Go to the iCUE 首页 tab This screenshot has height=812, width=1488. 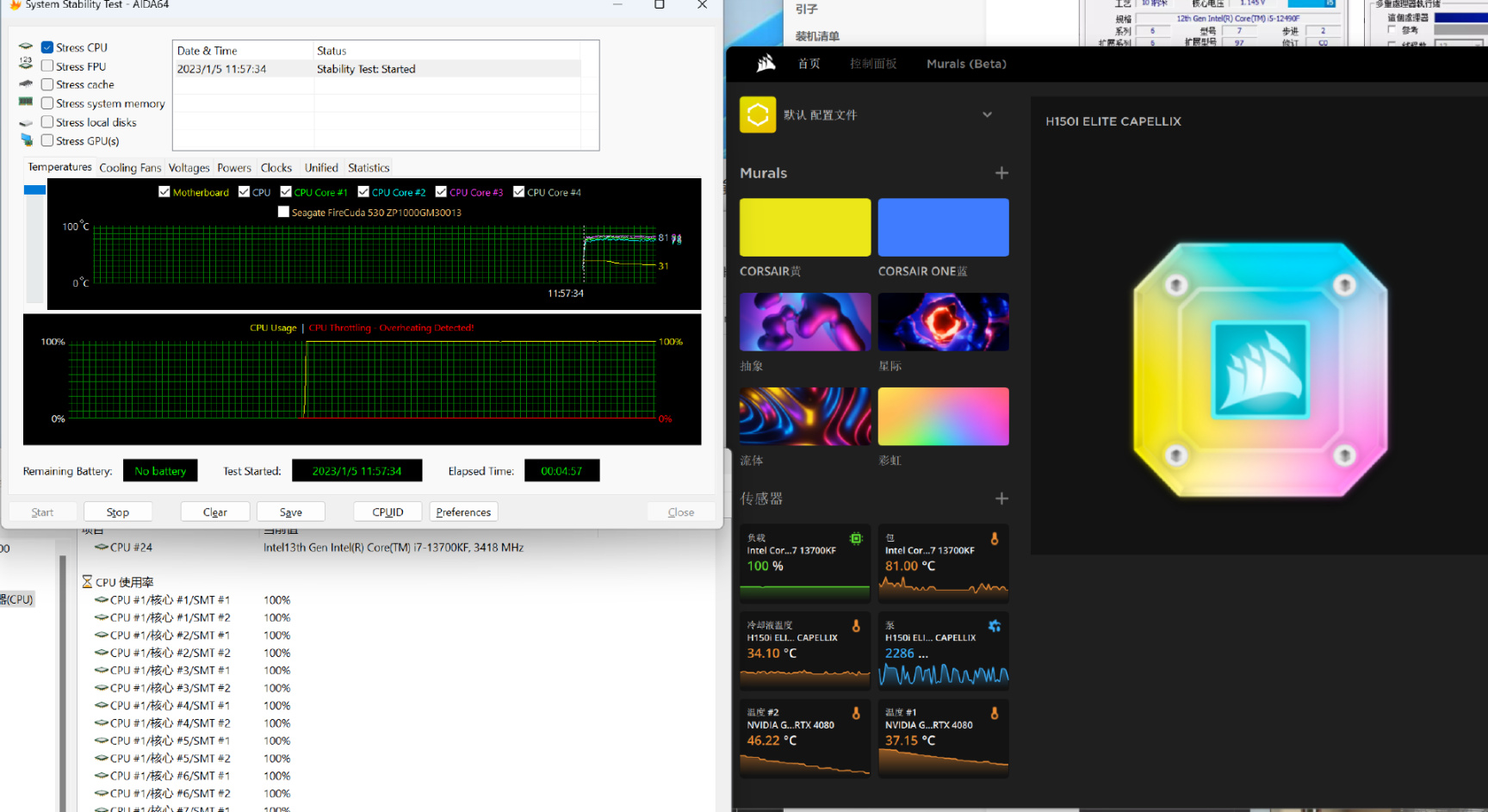(809, 64)
